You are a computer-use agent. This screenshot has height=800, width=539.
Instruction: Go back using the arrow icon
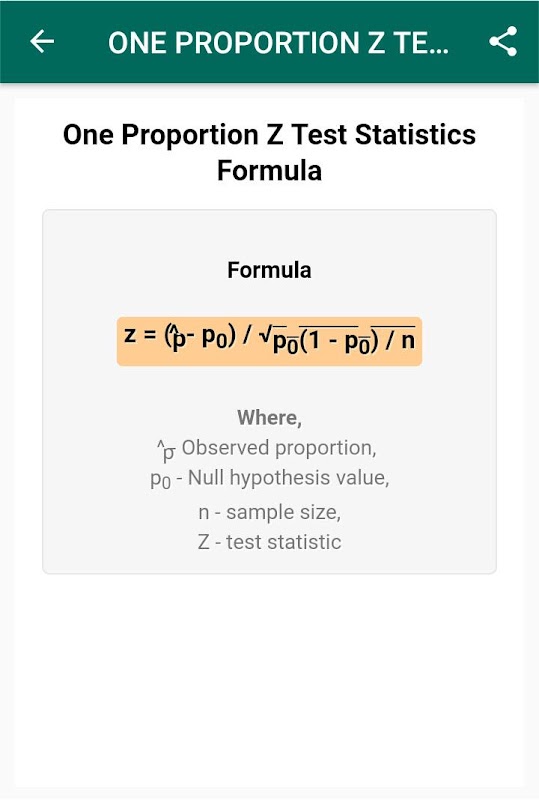coord(42,41)
